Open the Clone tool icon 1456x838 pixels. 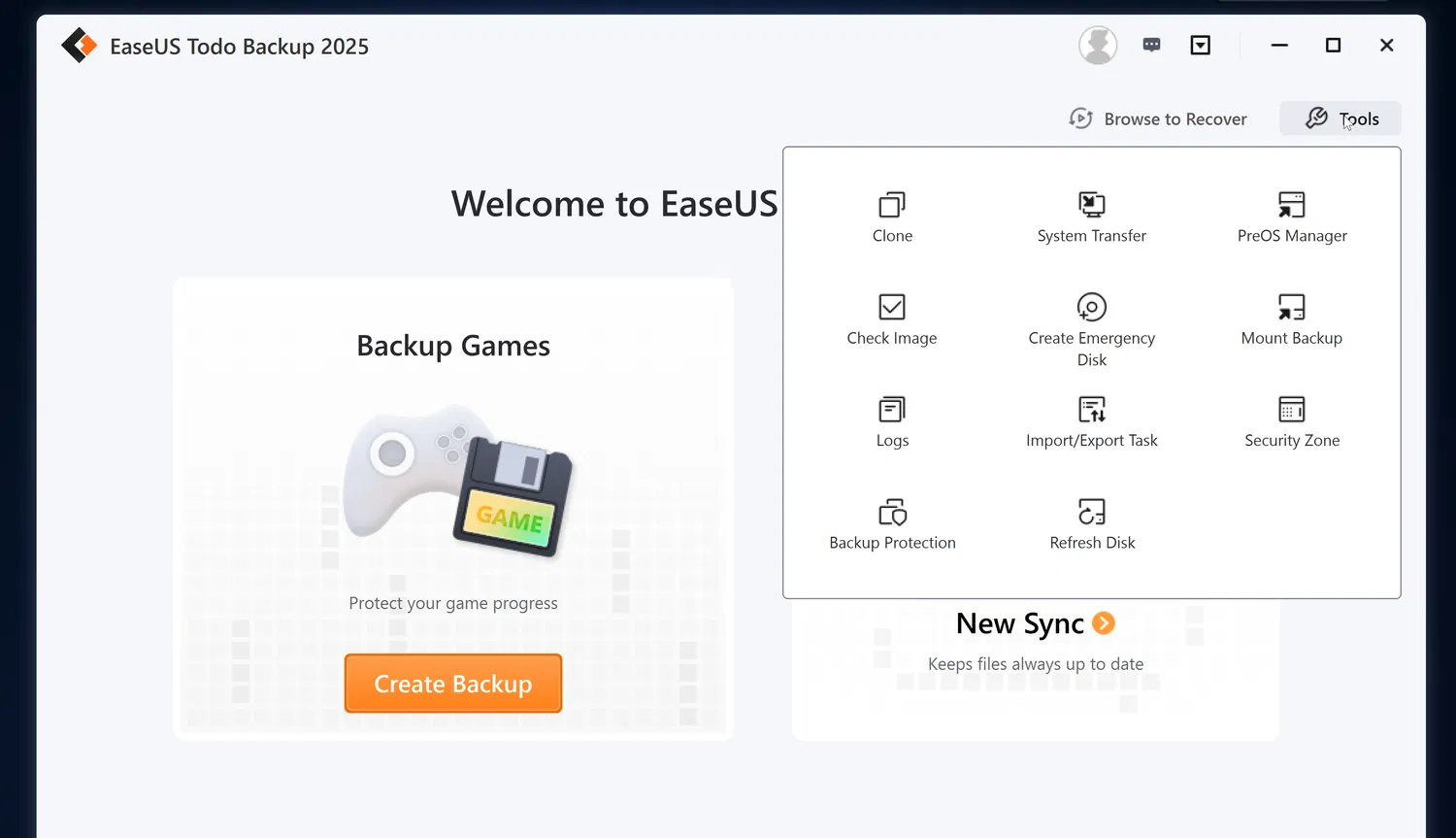(x=892, y=204)
